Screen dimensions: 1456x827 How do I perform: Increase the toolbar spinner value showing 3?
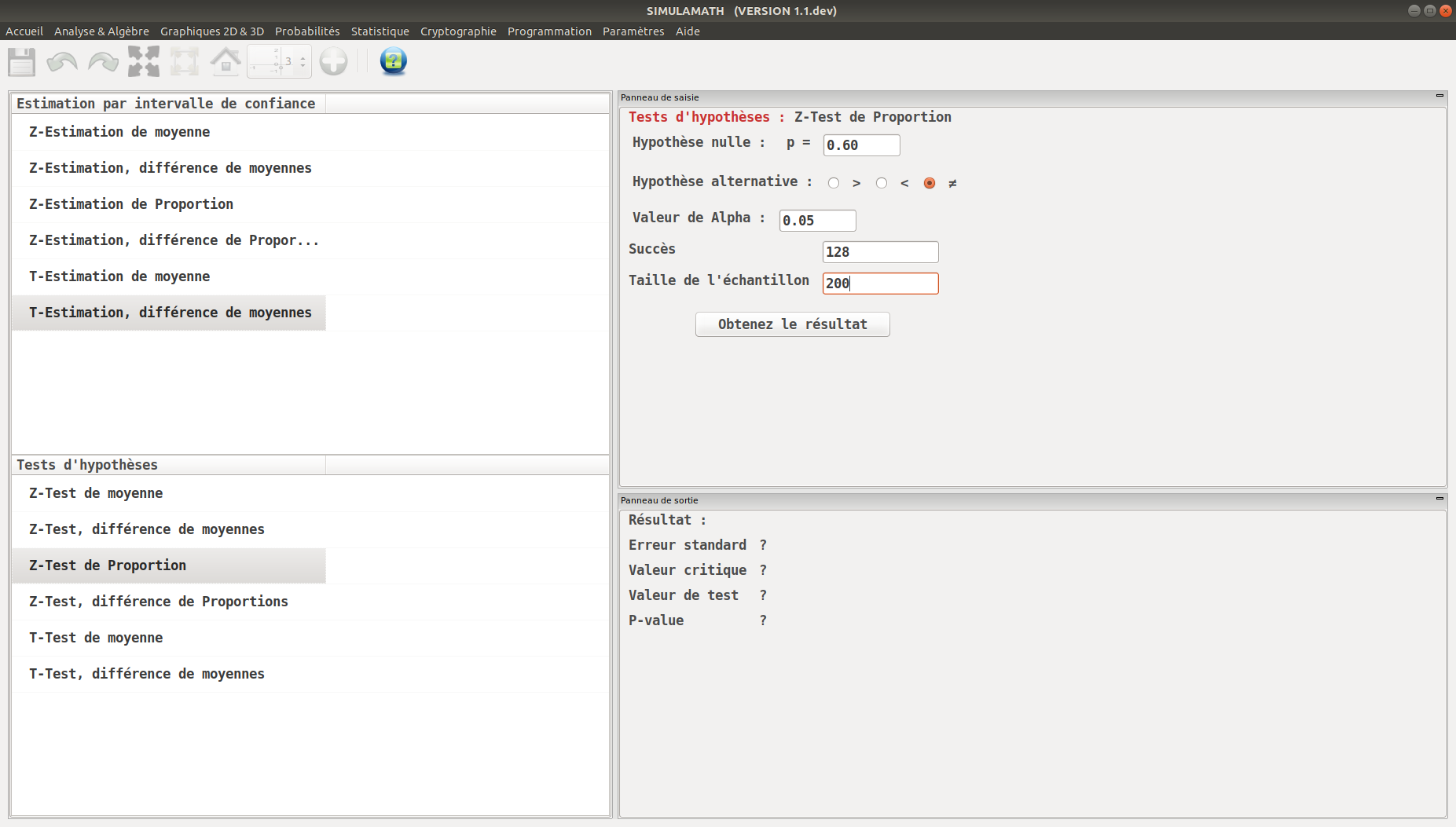click(303, 57)
